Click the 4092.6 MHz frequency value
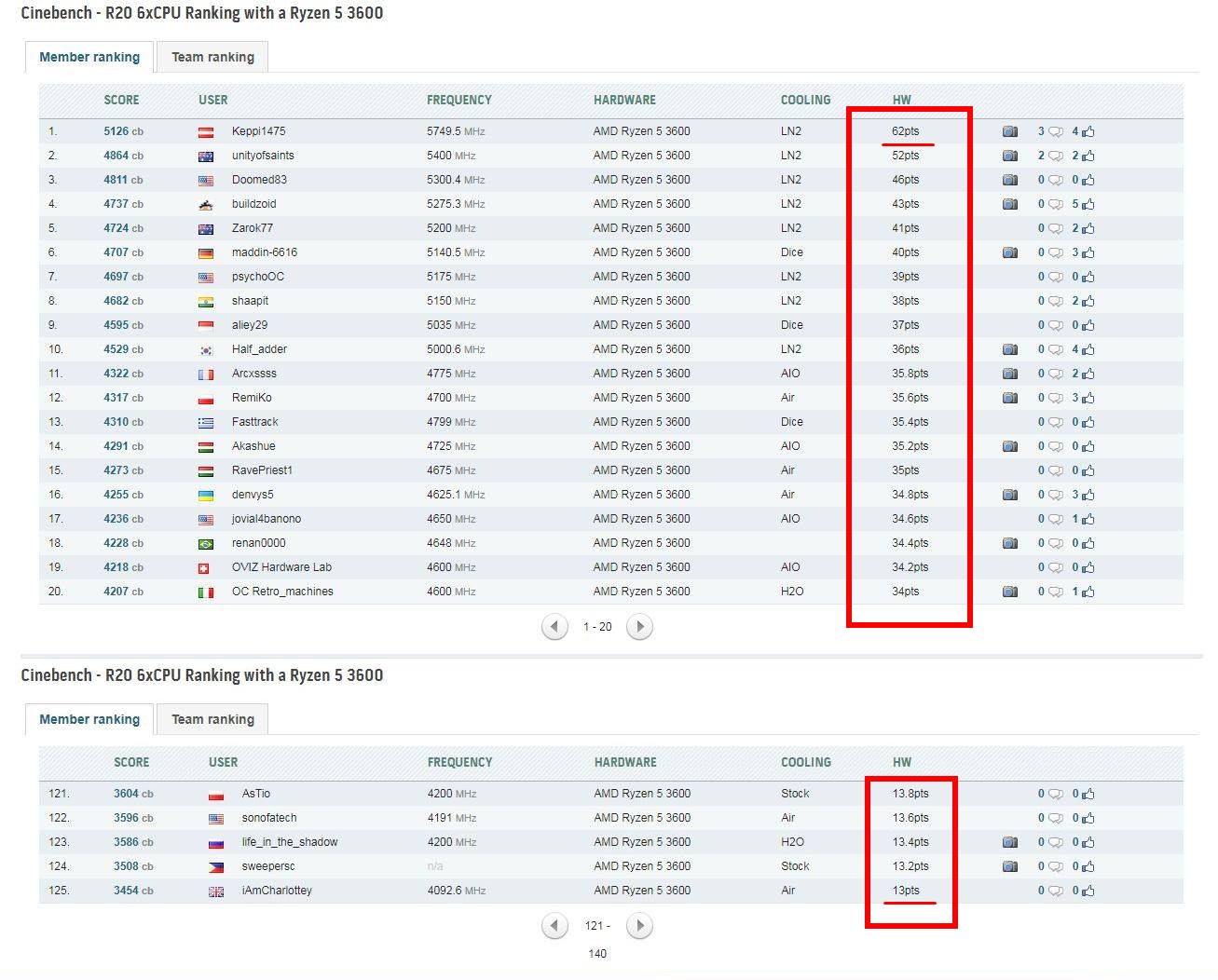Image resolution: width=1218 pixels, height=980 pixels. 457,891
